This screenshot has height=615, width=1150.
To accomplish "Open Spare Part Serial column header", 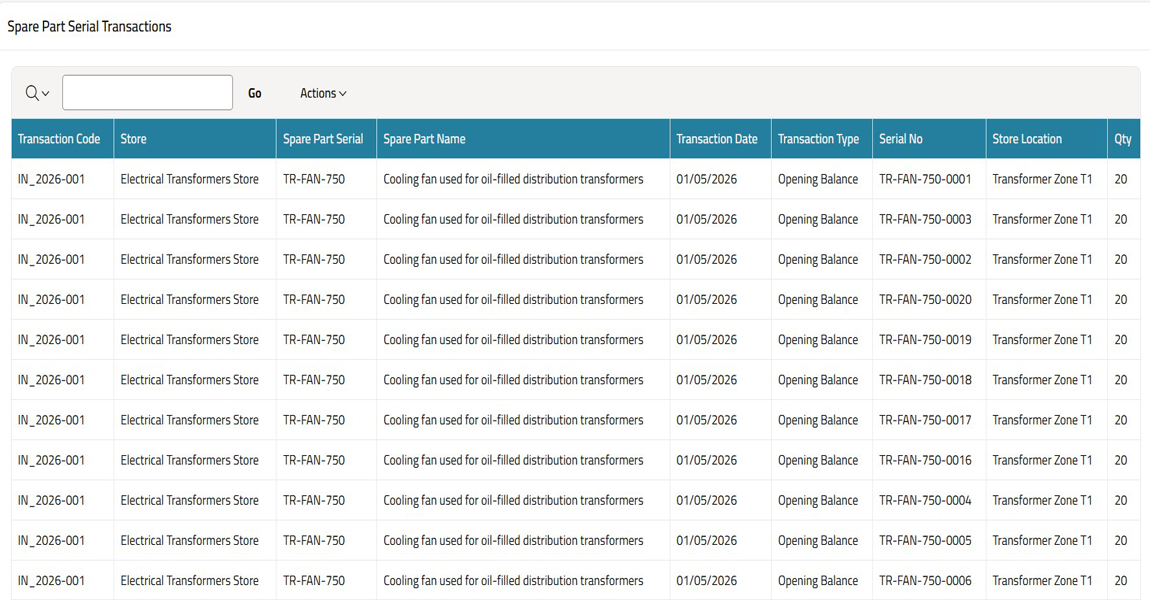I will [x=323, y=139].
